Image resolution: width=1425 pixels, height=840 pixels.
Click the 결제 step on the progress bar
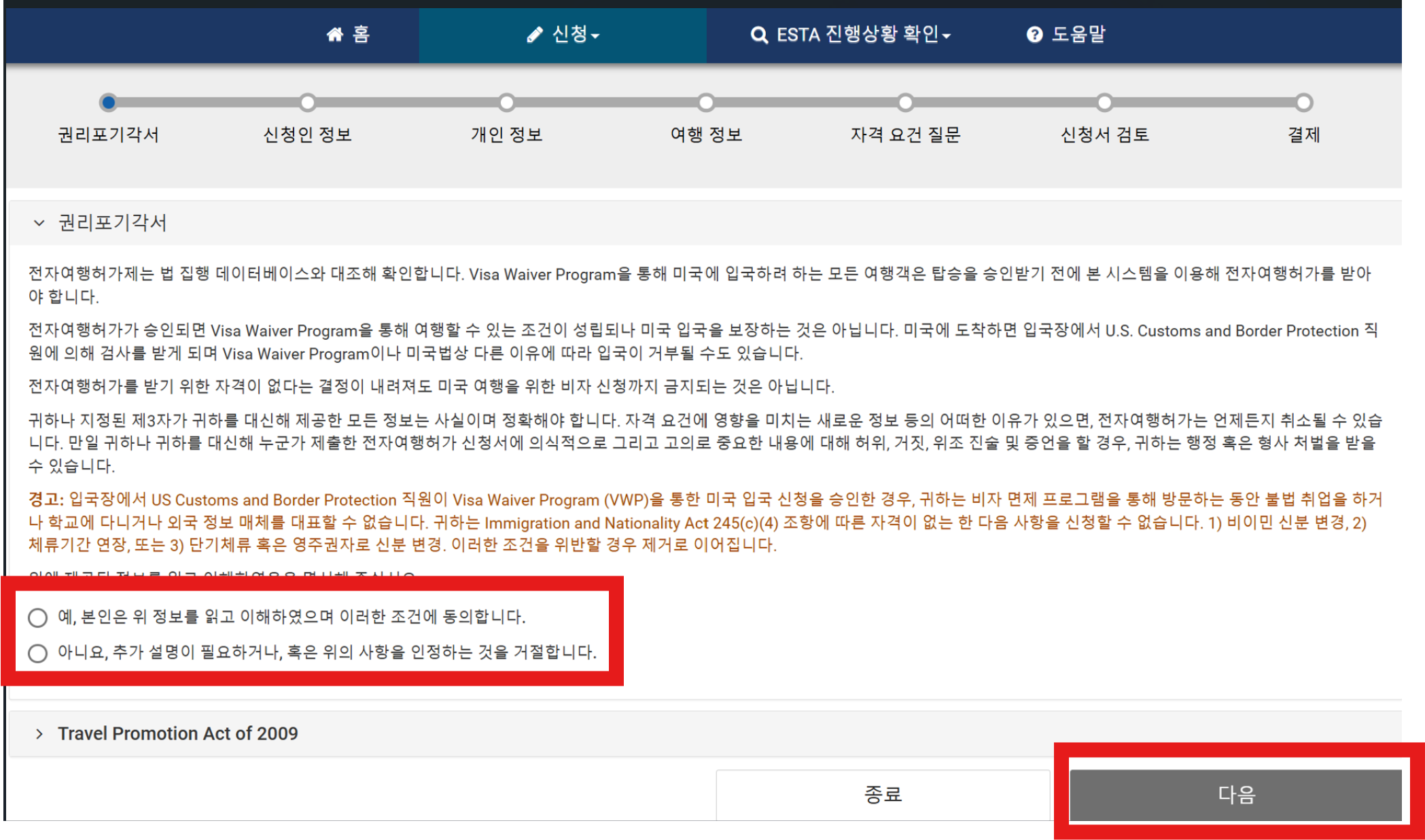coord(1304,103)
